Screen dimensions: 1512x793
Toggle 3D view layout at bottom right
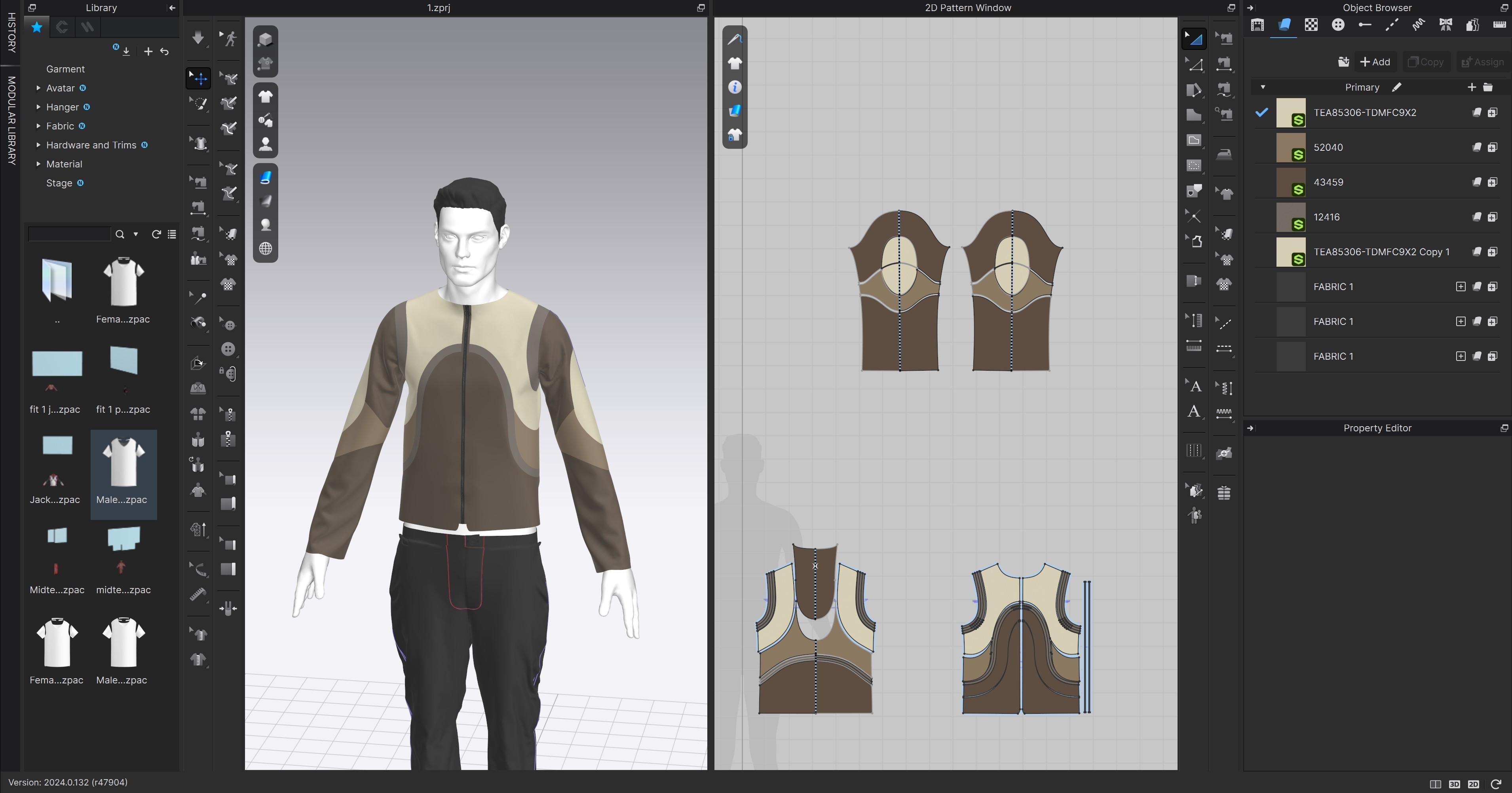pos(1454,784)
